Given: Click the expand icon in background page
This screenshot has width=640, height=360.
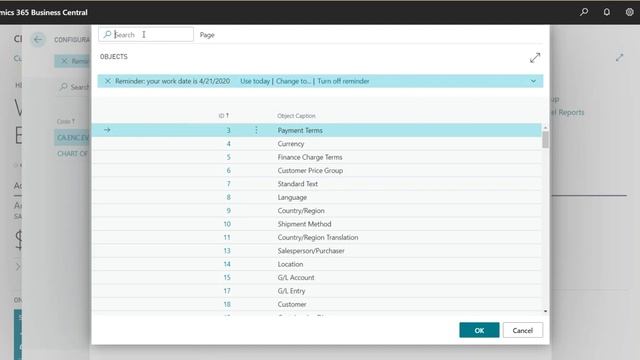Looking at the screenshot, I should 620,58.
